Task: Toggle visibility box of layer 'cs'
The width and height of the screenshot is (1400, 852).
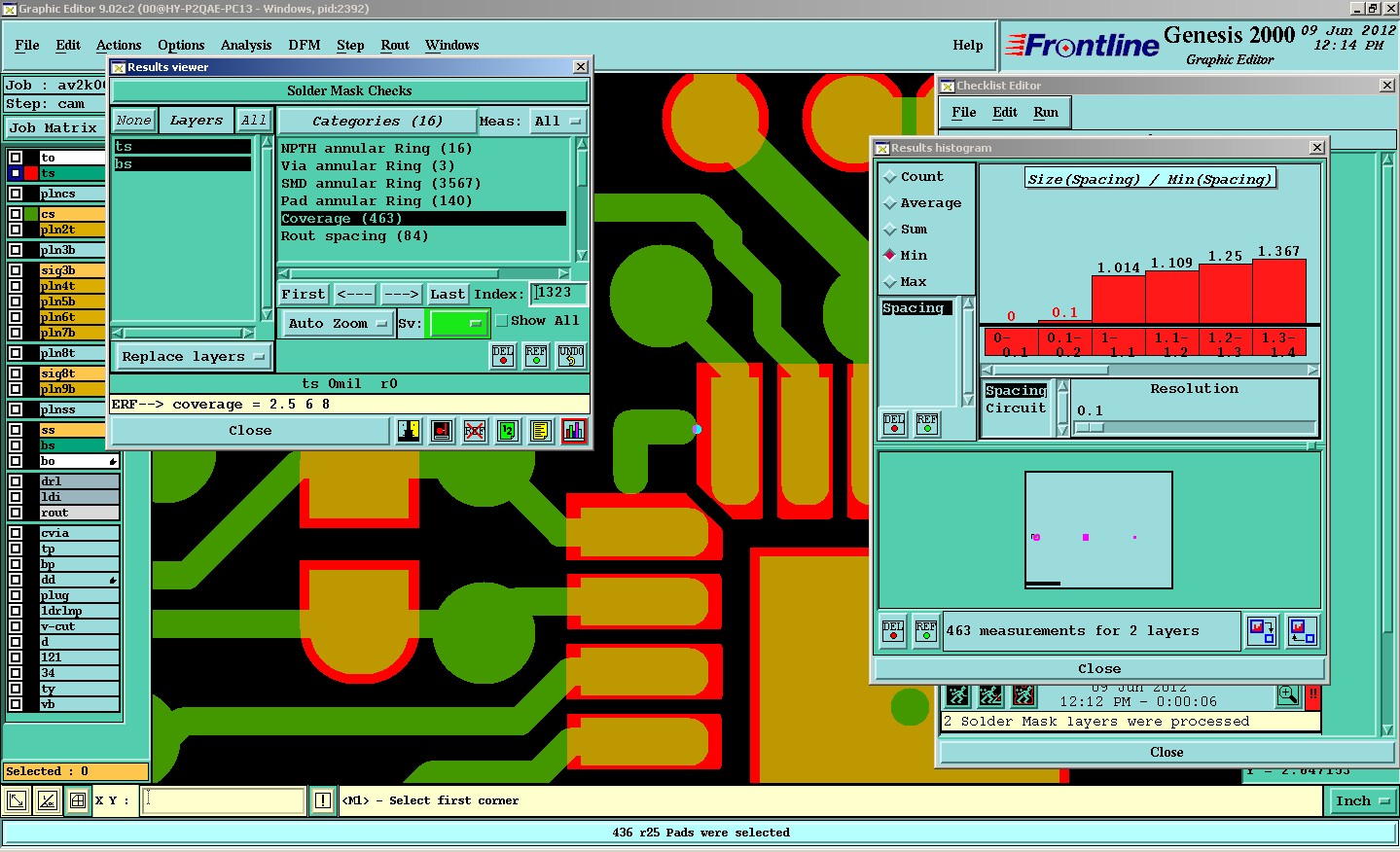Action: click(17, 214)
